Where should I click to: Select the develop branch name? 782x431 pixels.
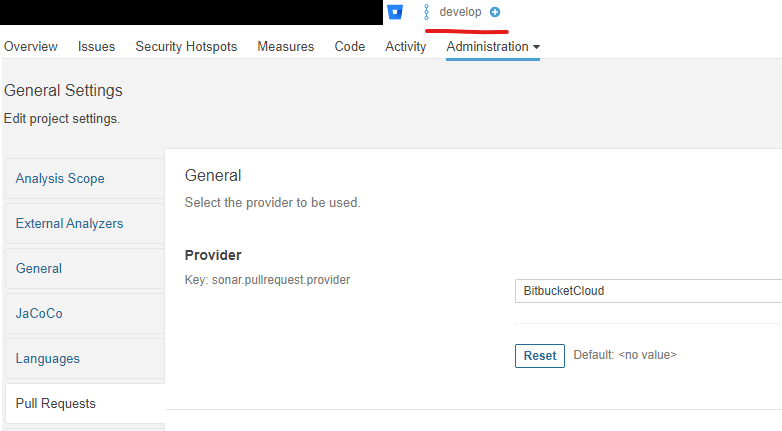tap(460, 12)
